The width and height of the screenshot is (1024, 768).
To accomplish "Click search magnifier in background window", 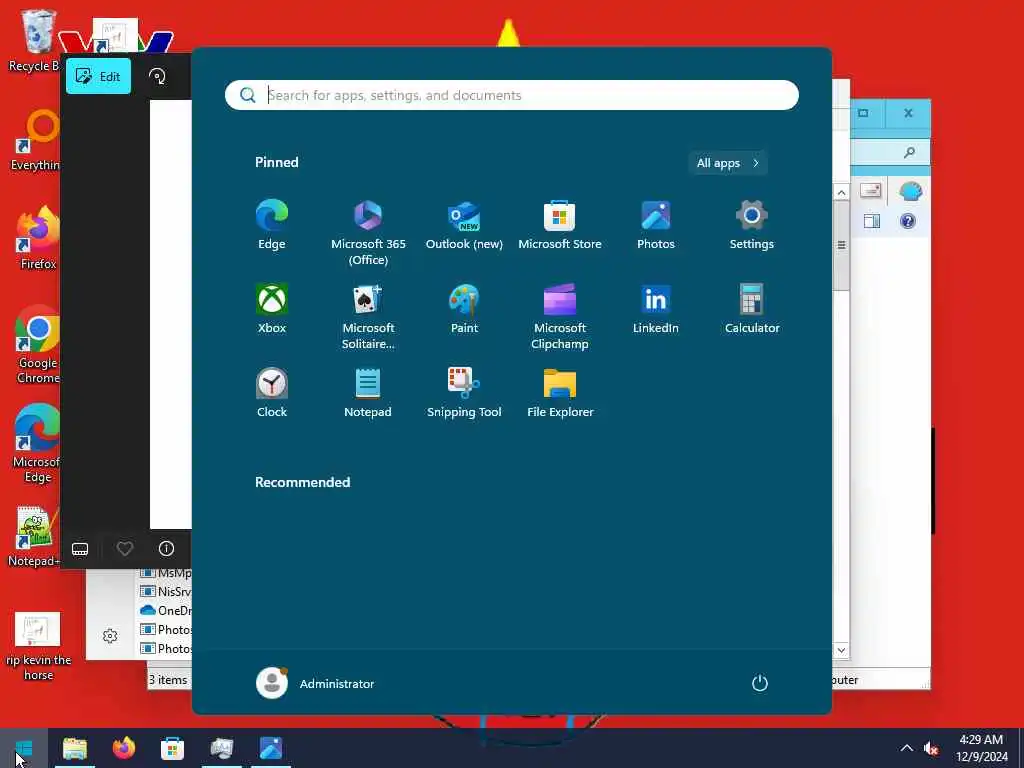I will [x=908, y=153].
